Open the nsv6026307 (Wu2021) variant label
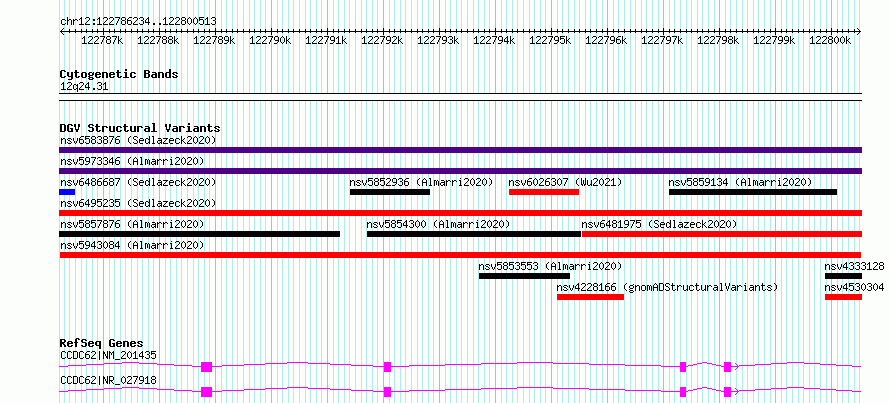Viewport: 890px width, 403px height. (x=565, y=182)
